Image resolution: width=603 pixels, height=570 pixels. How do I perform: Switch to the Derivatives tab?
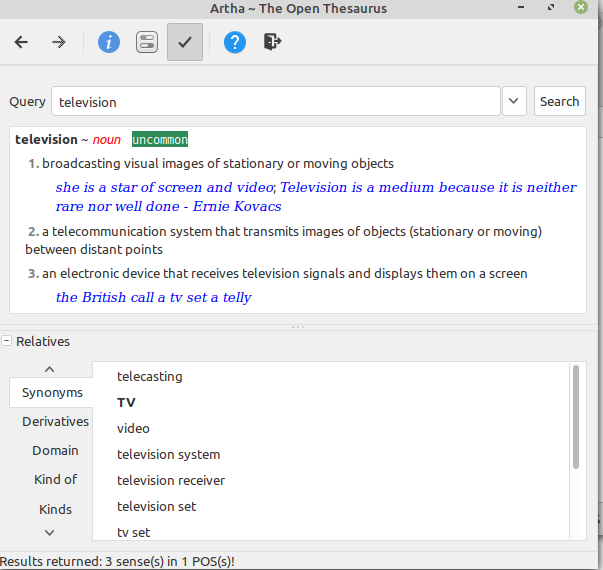coord(55,422)
